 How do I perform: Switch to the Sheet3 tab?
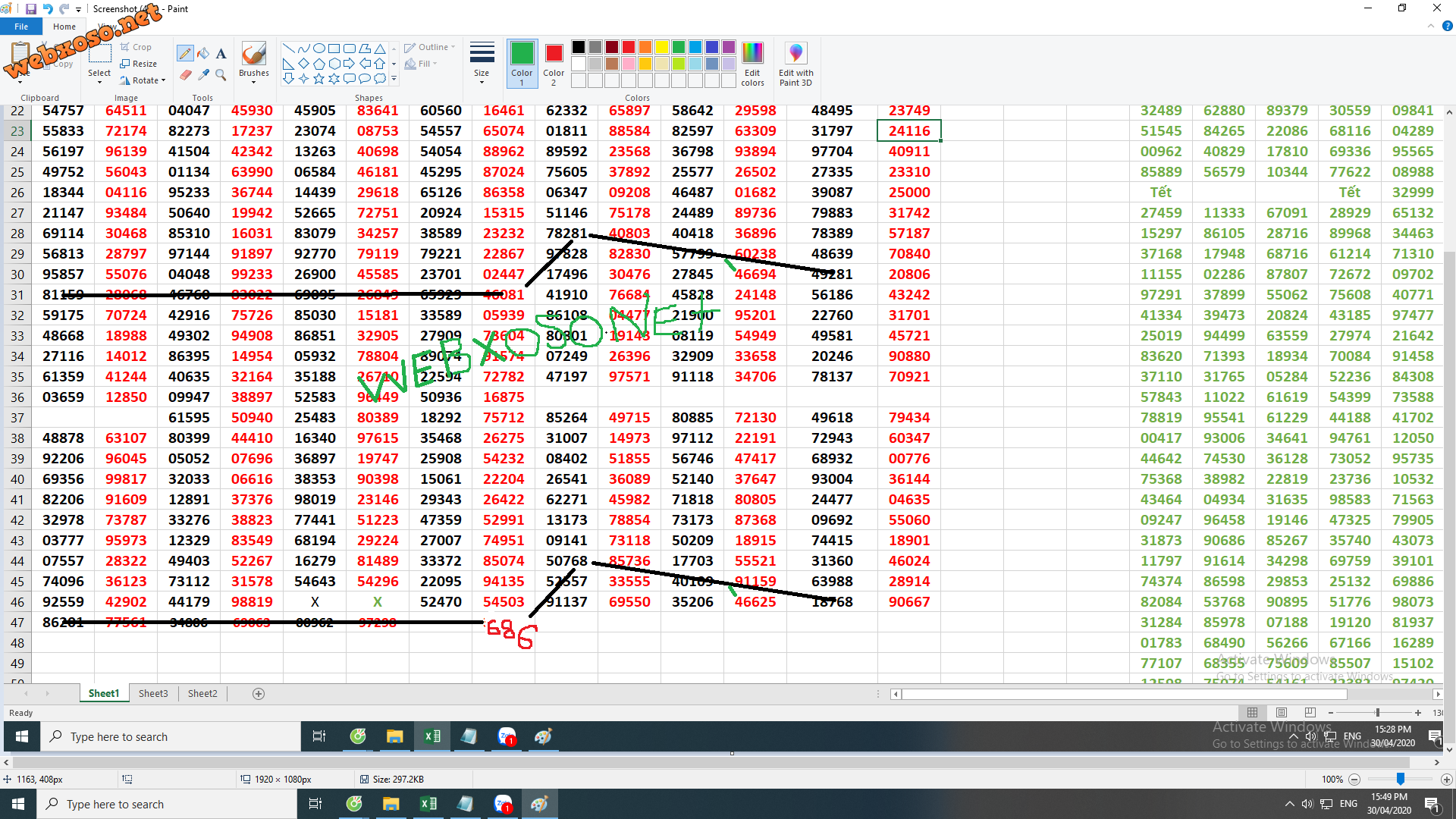pyautogui.click(x=153, y=693)
